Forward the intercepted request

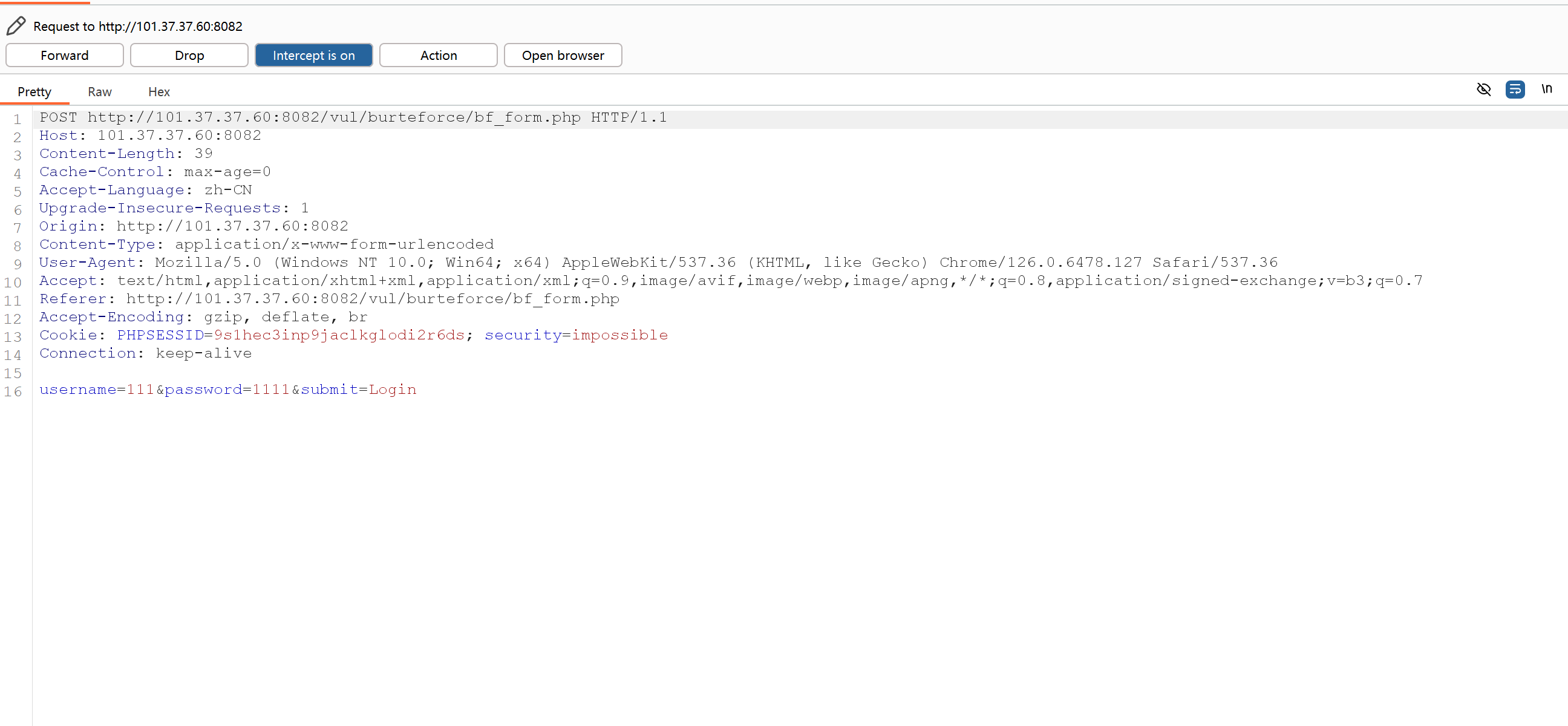tap(65, 56)
